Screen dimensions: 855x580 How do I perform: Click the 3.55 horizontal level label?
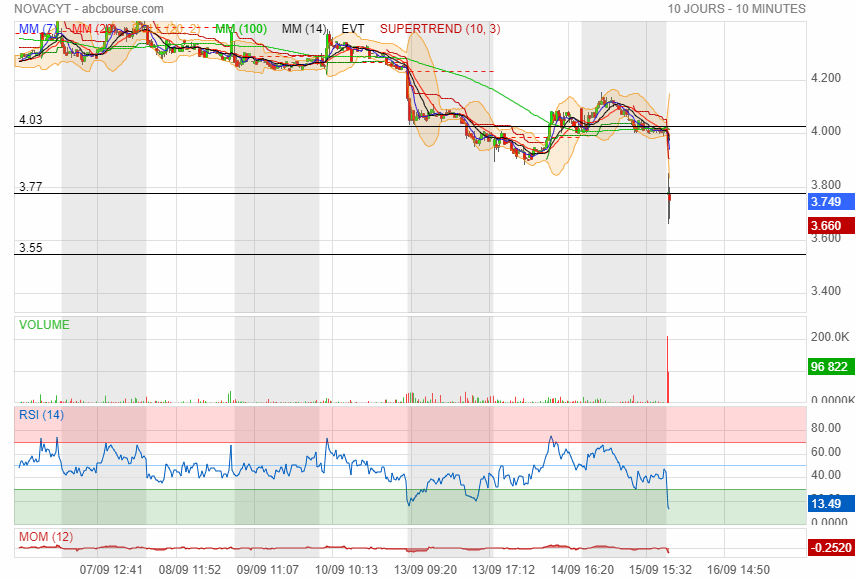click(31, 248)
